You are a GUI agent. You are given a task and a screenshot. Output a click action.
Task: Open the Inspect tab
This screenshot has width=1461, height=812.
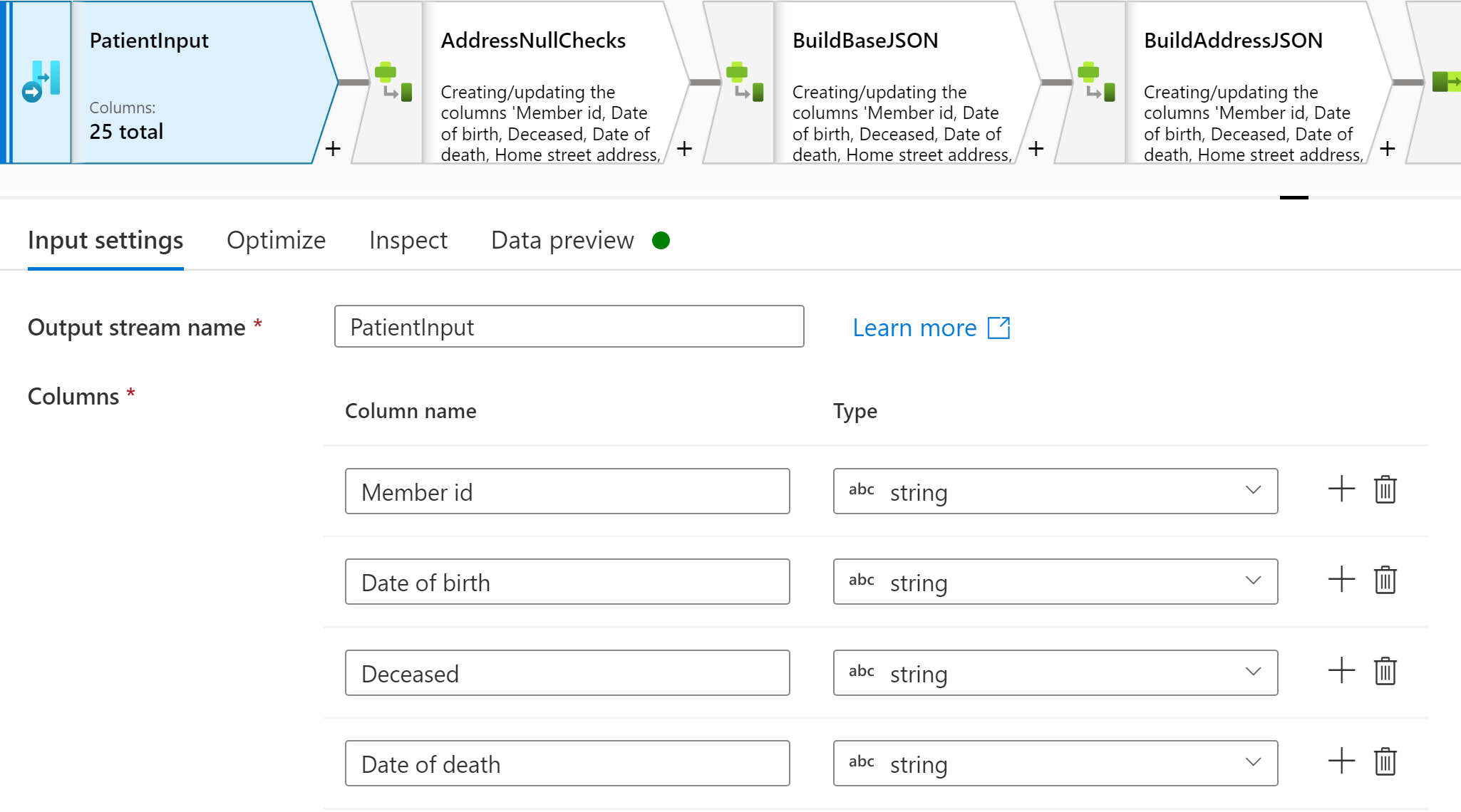[x=407, y=240]
